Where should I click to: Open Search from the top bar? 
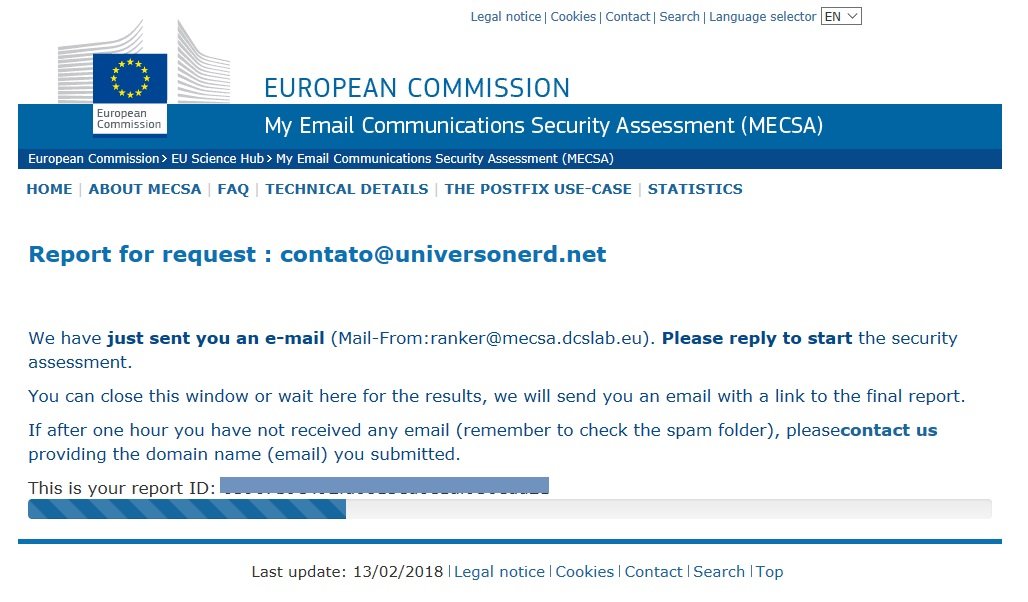coord(680,17)
